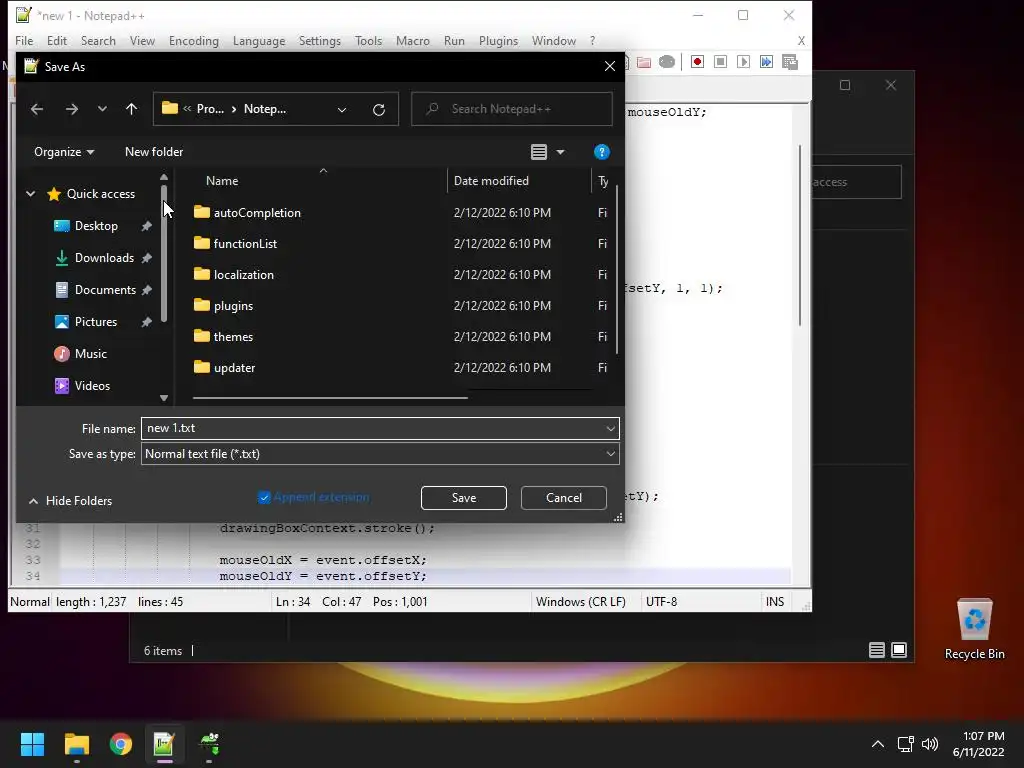Click the Notep... breadcrumb segment

[264, 109]
